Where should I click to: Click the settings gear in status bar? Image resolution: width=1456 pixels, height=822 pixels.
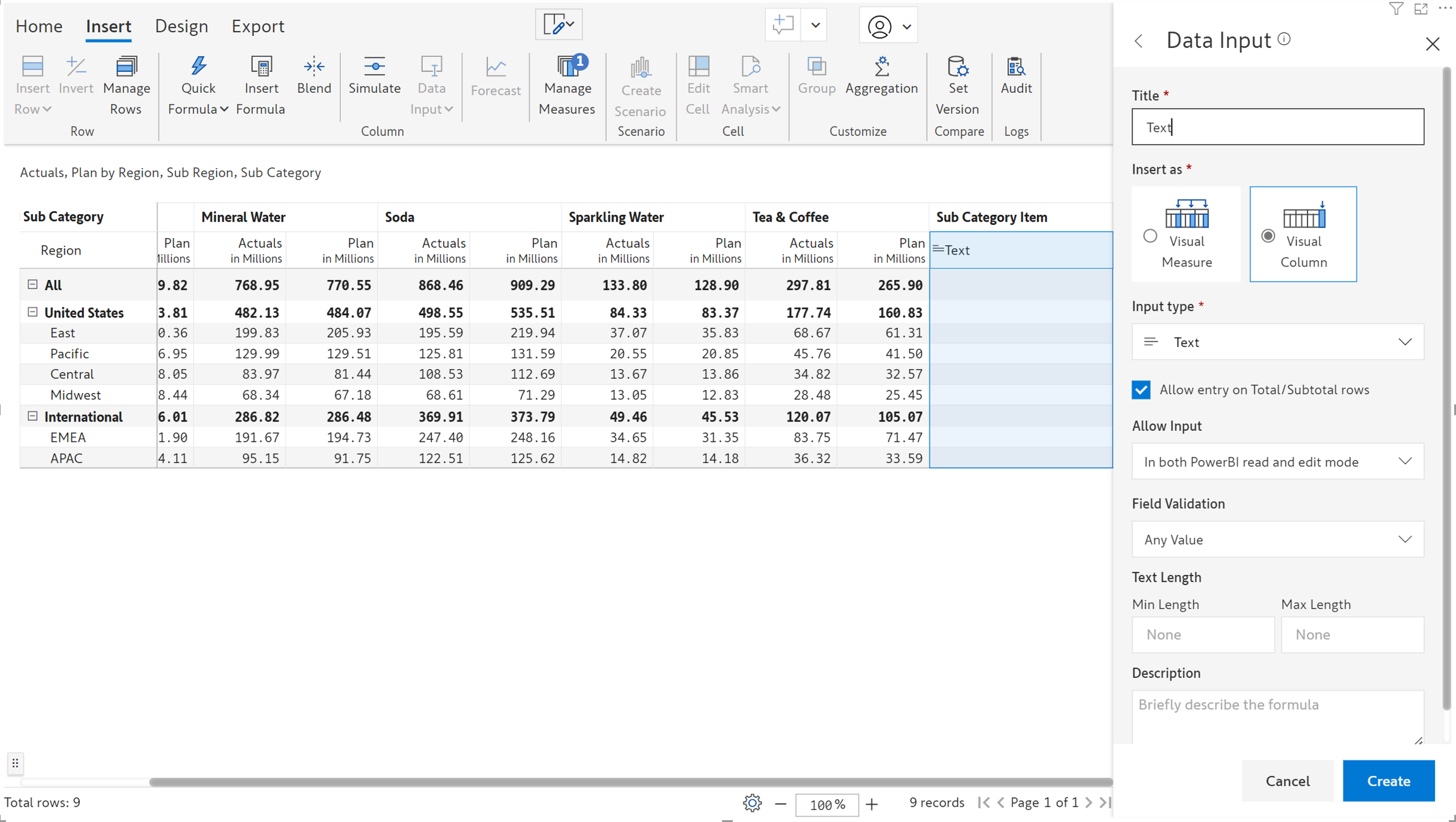(752, 803)
